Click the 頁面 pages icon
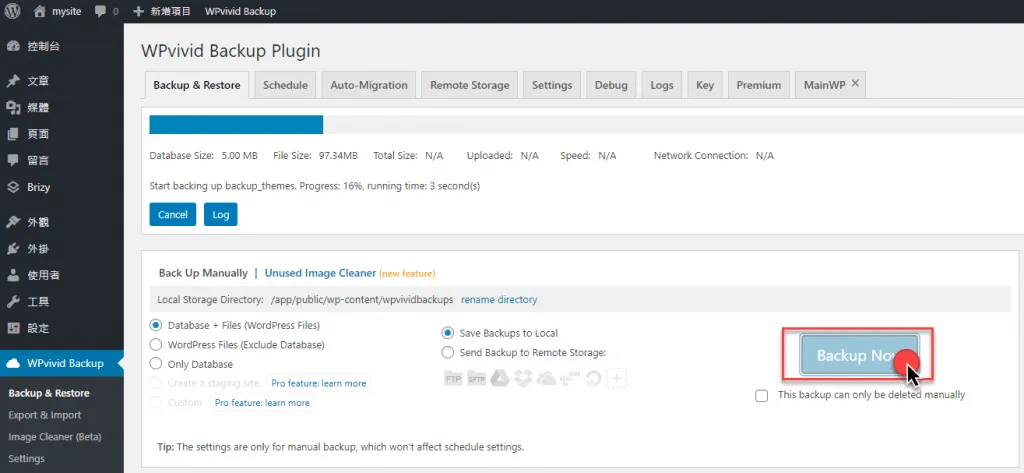Viewport: 1024px width, 473px height. click(x=13, y=134)
